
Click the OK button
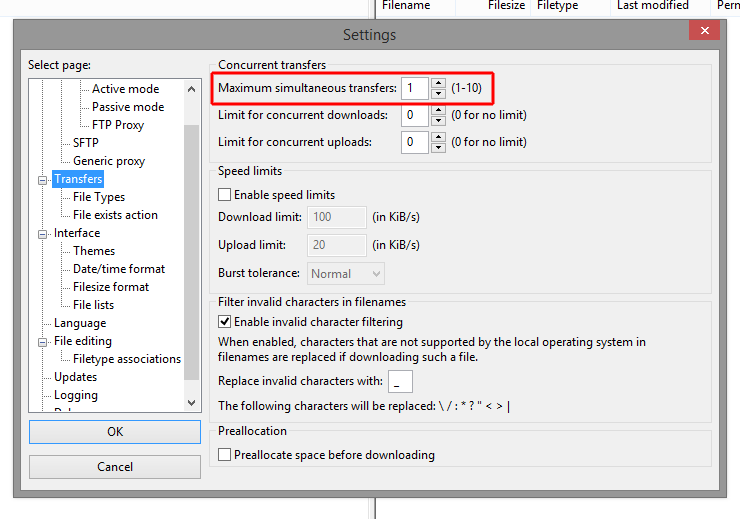click(x=115, y=432)
